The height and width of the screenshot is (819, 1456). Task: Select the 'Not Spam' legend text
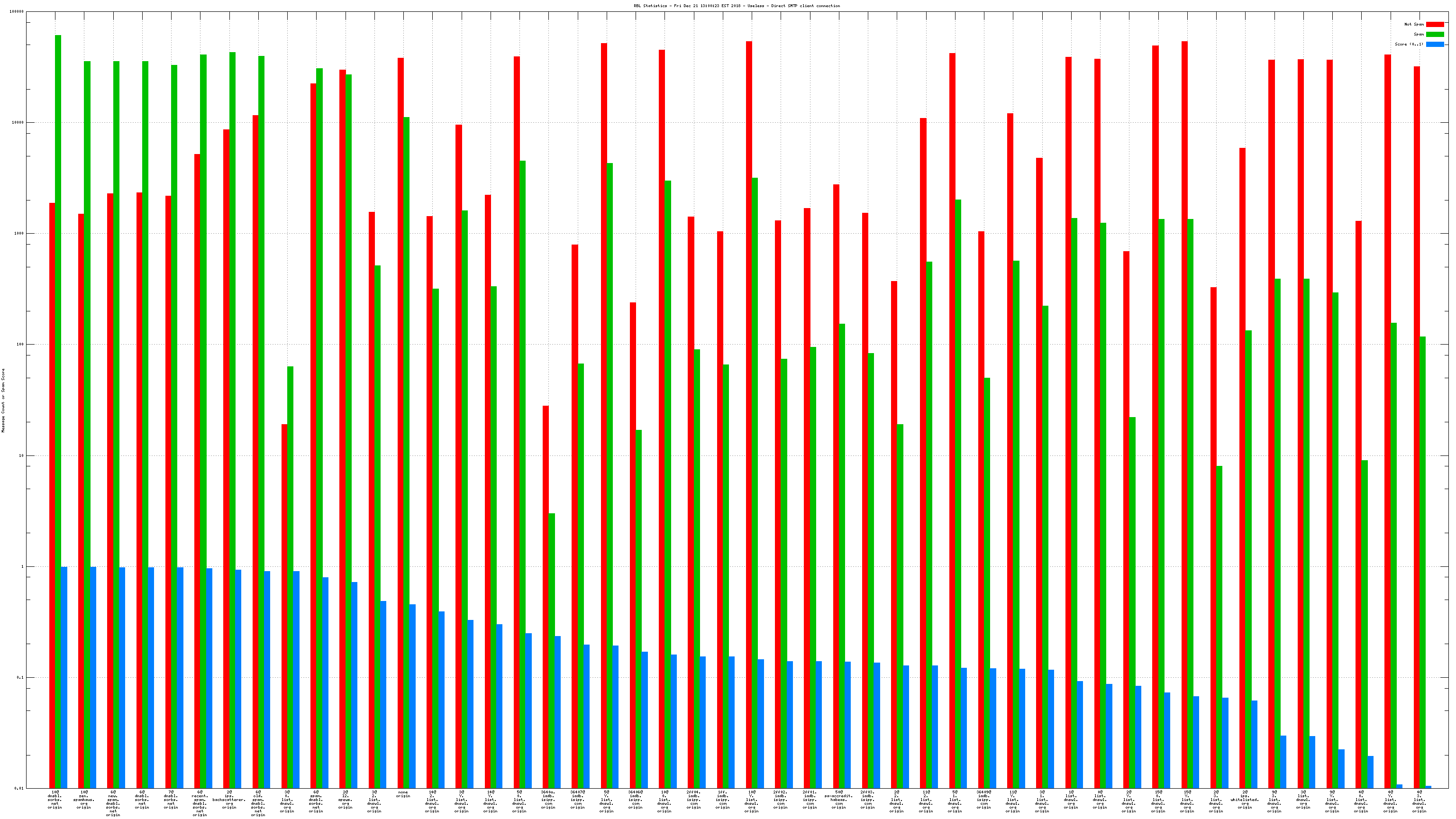click(x=1414, y=24)
